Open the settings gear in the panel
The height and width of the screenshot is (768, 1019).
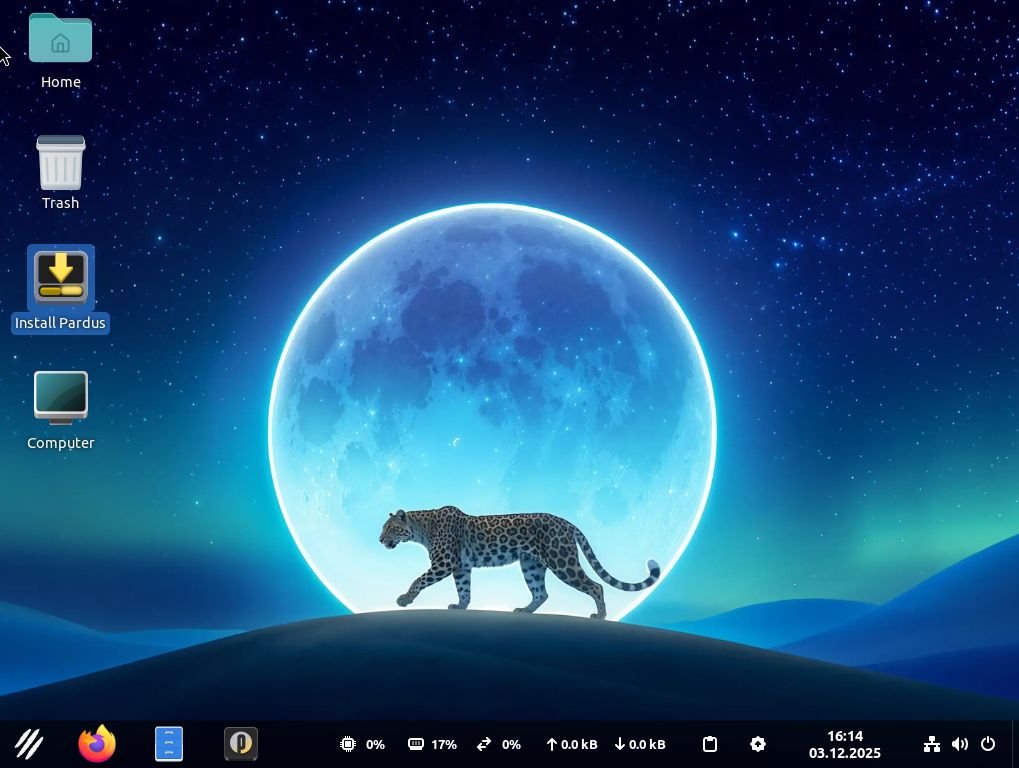(758, 744)
